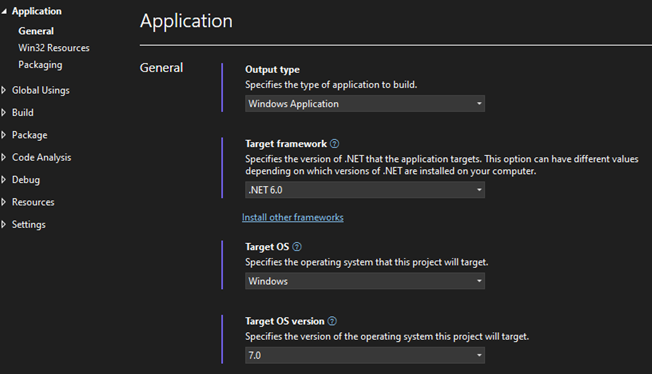The height and width of the screenshot is (374, 652).
Task: Collapse the Application tree node arrow
Action: click(4, 12)
